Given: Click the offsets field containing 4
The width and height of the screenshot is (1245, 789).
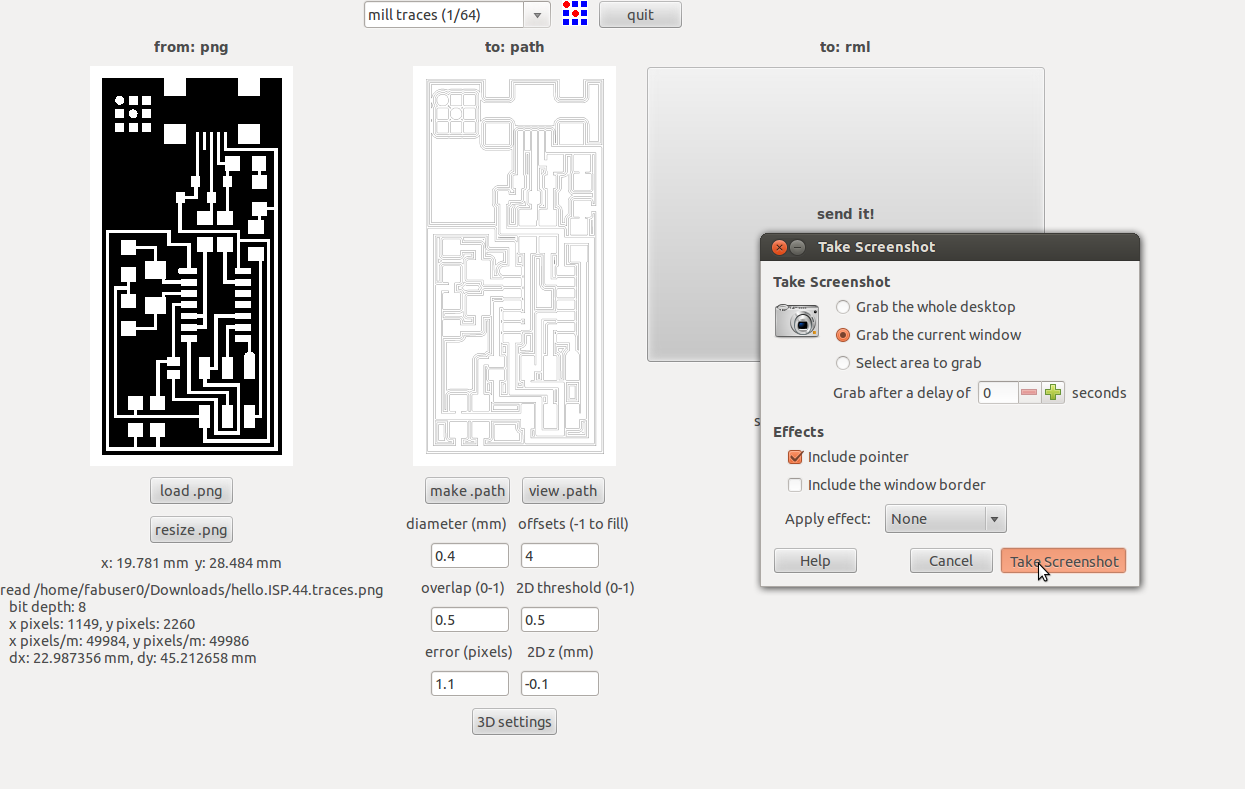Looking at the screenshot, I should [560, 556].
